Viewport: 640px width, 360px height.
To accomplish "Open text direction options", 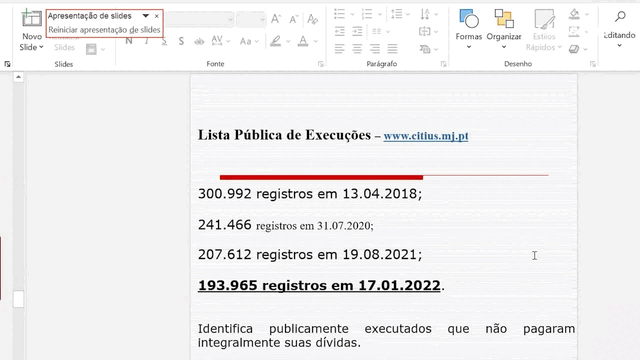I will [429, 14].
